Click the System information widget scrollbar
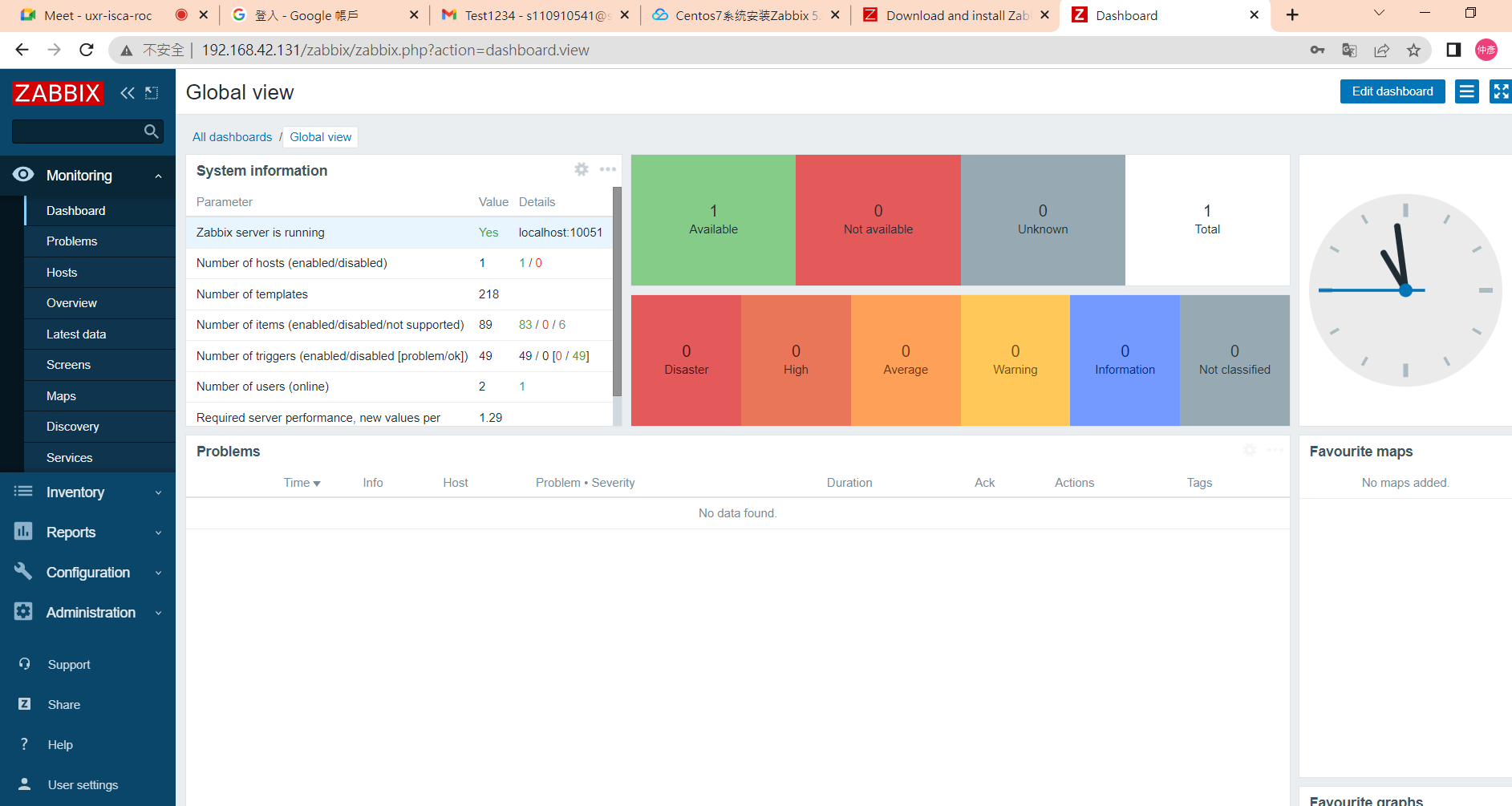This screenshot has height=806, width=1512. (x=617, y=291)
